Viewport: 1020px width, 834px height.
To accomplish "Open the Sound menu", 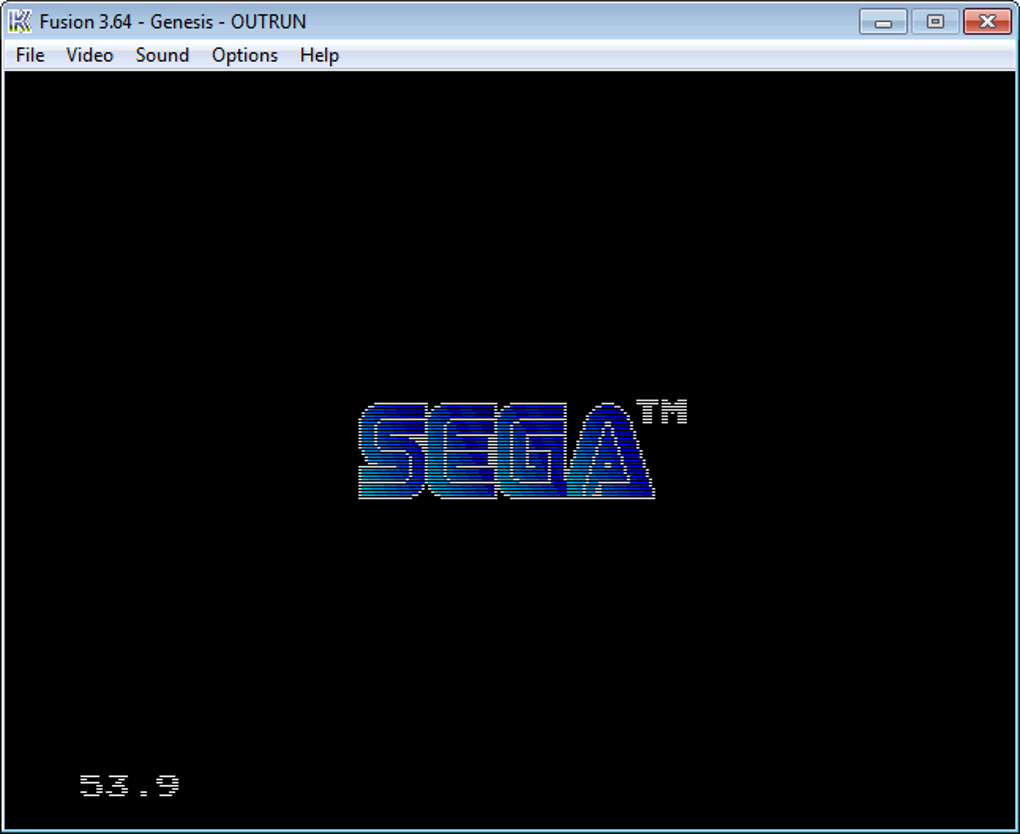I will tap(162, 55).
